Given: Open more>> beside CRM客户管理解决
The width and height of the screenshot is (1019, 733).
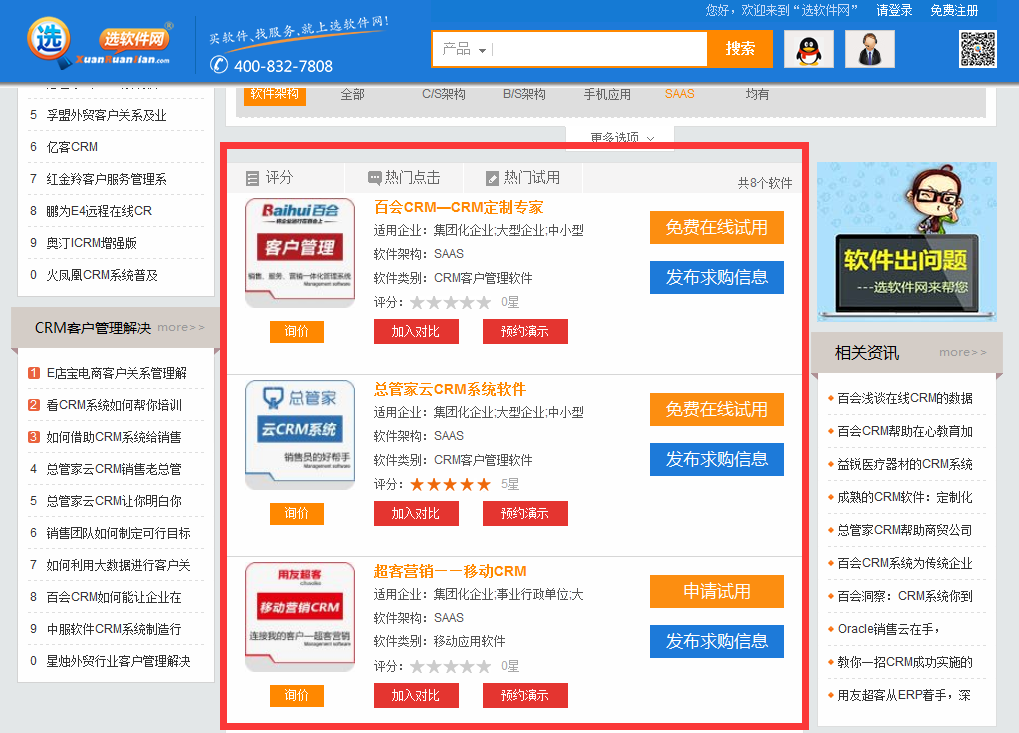Looking at the screenshot, I should [181, 328].
